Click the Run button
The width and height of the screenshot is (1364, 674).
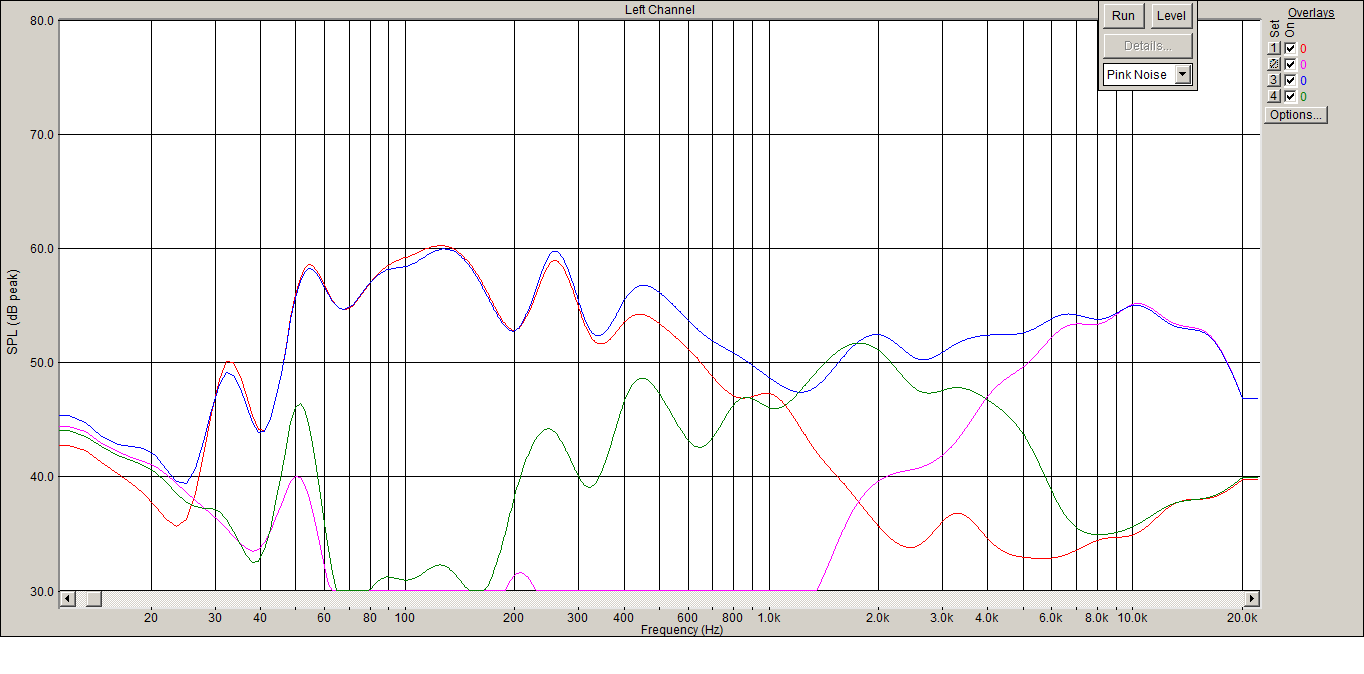(x=1123, y=16)
